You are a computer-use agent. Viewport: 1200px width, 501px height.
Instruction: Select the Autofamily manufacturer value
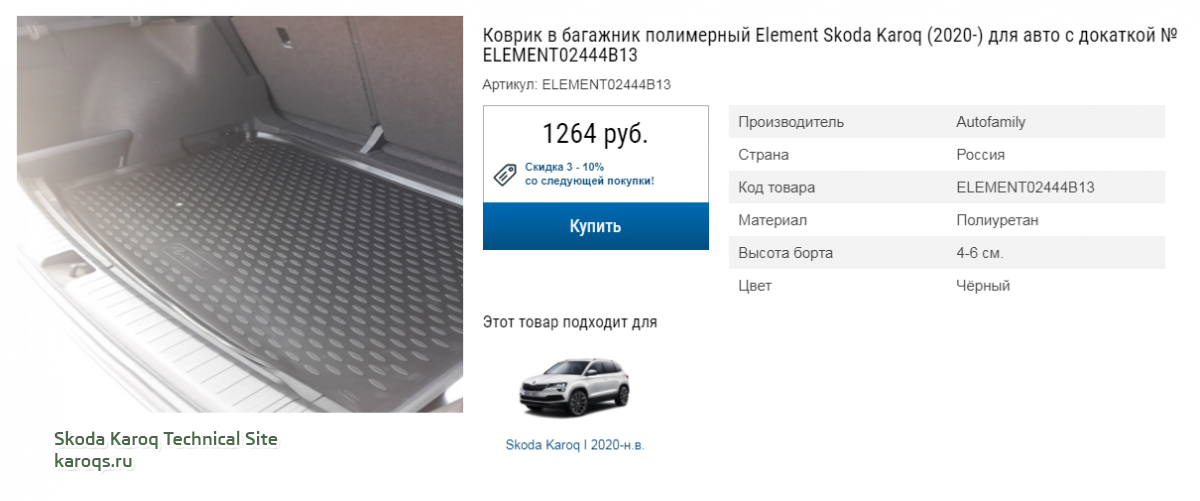pos(991,122)
